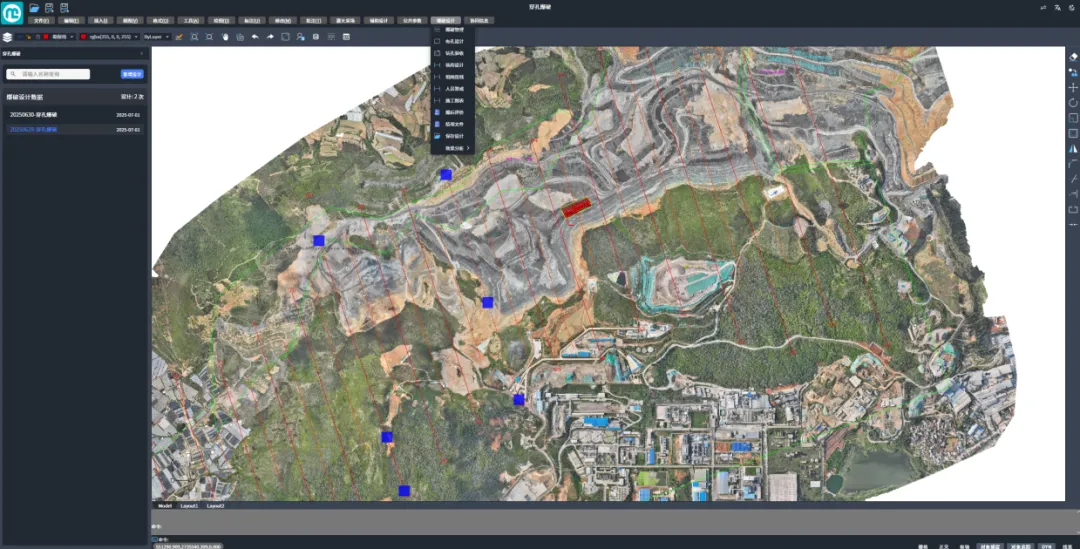Click the blue new design button

(132, 74)
